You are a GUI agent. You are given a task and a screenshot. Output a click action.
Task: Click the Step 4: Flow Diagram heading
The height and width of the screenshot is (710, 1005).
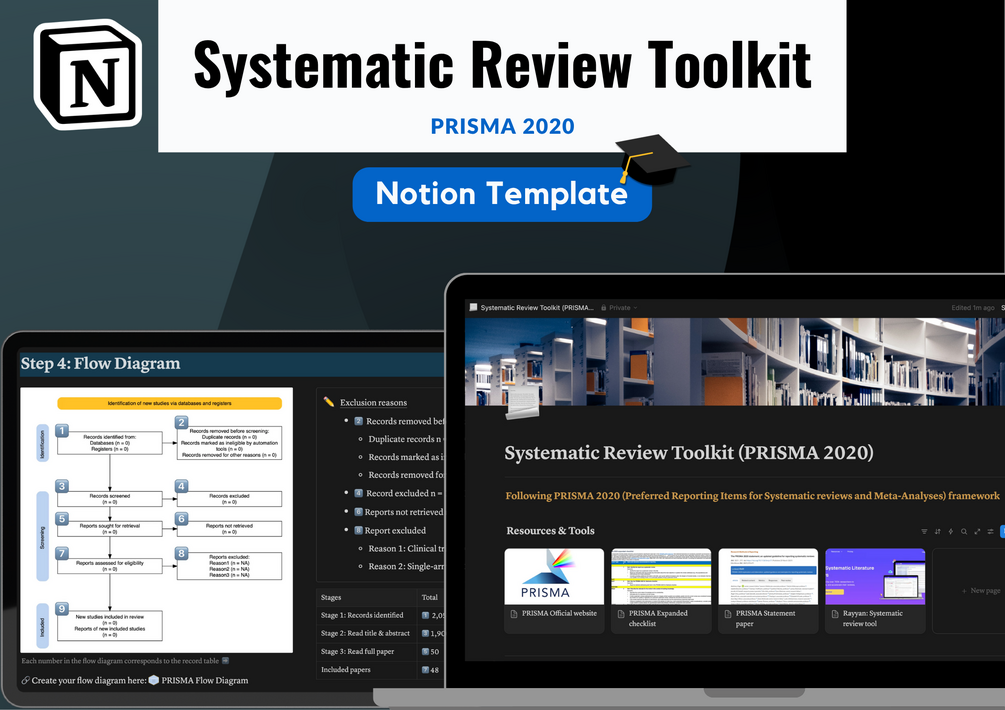(x=101, y=363)
